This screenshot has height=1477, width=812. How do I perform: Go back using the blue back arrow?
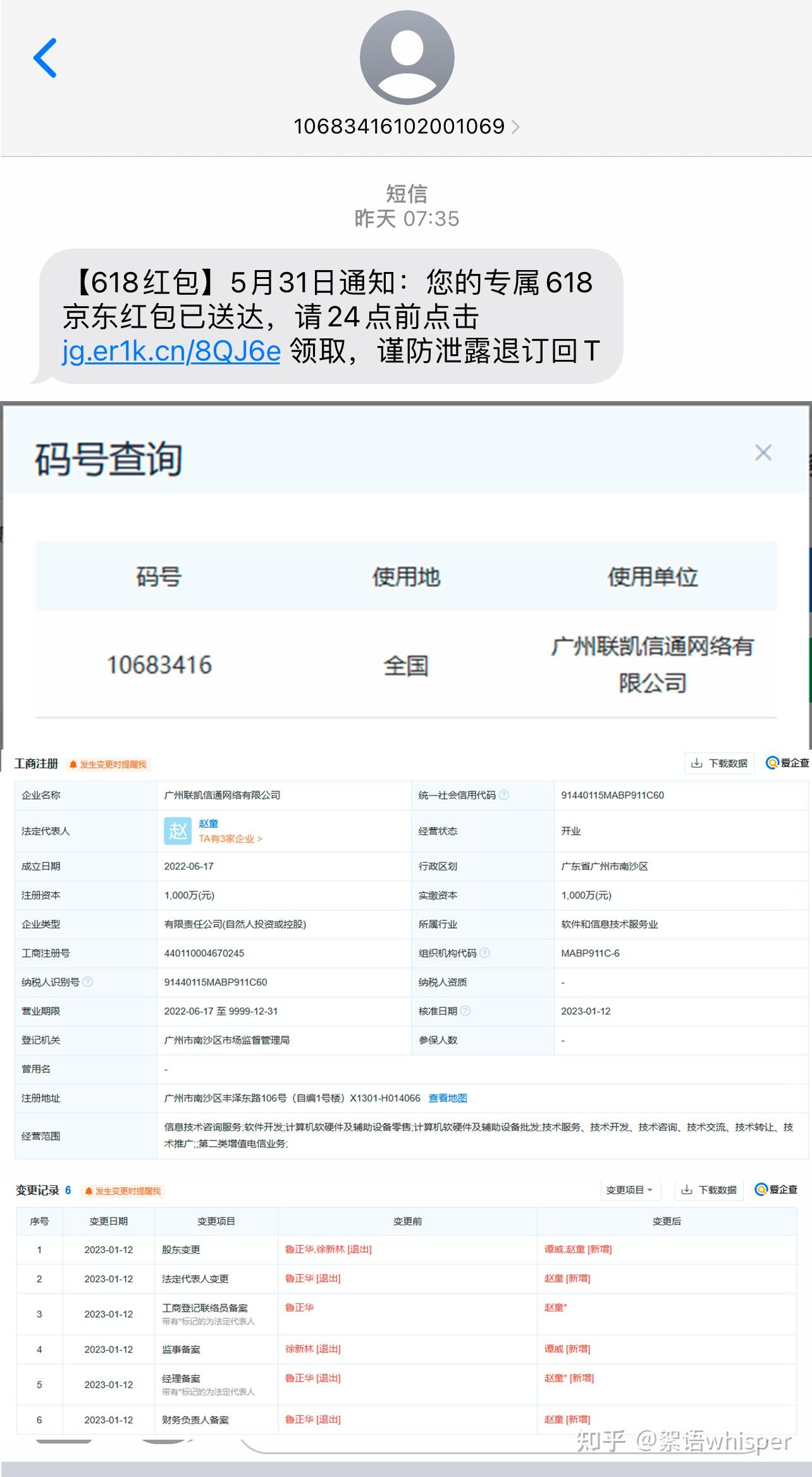coord(45,58)
